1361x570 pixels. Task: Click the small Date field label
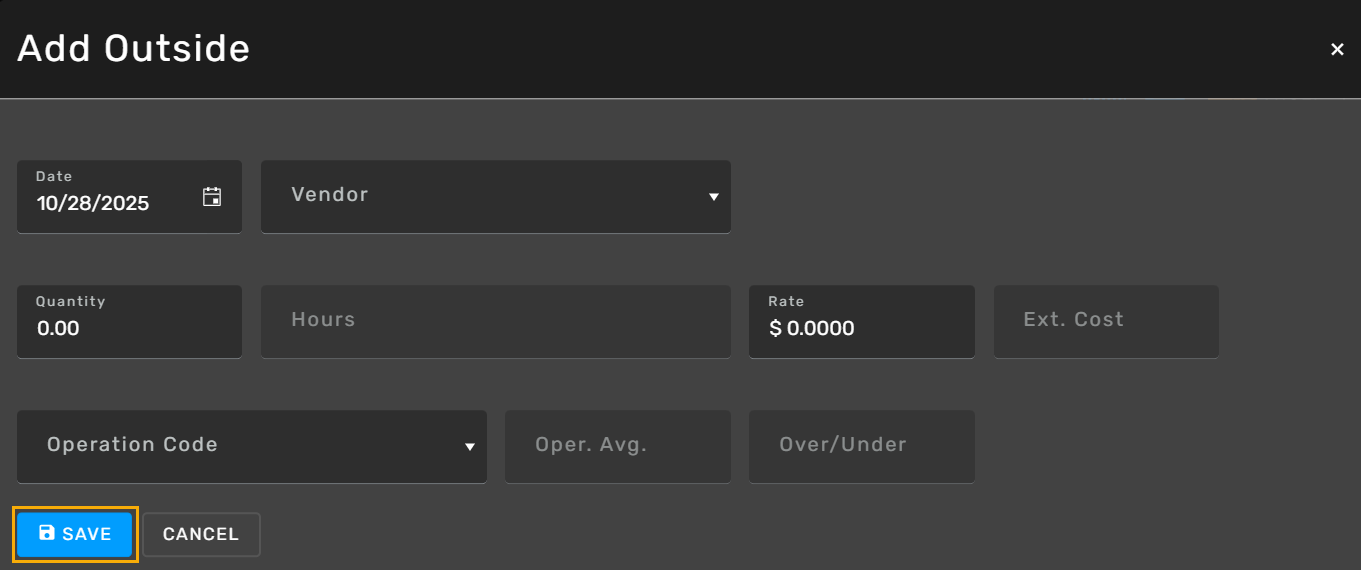[54, 177]
